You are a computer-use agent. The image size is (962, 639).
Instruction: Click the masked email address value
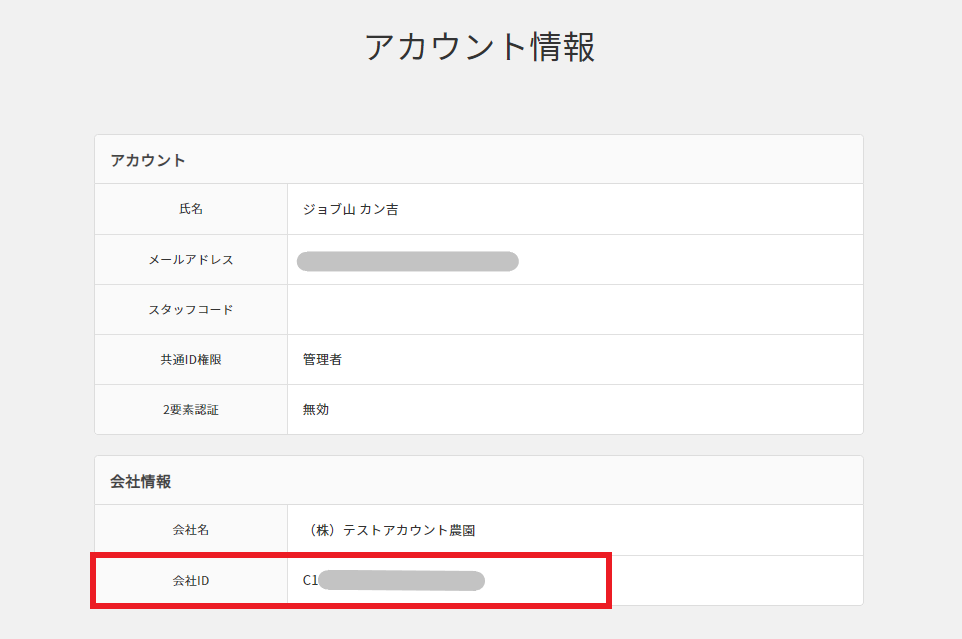pos(408,261)
